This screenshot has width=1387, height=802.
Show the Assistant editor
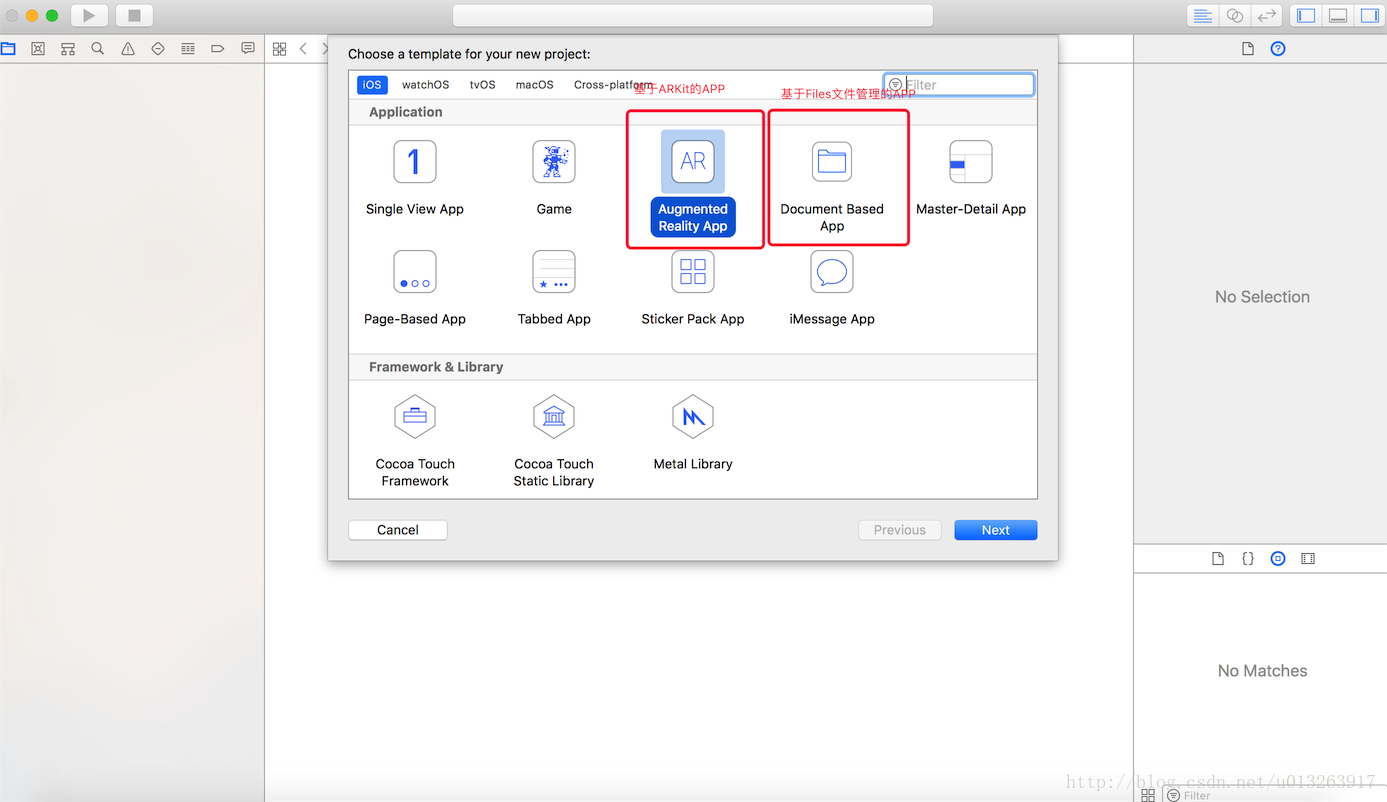(1235, 15)
